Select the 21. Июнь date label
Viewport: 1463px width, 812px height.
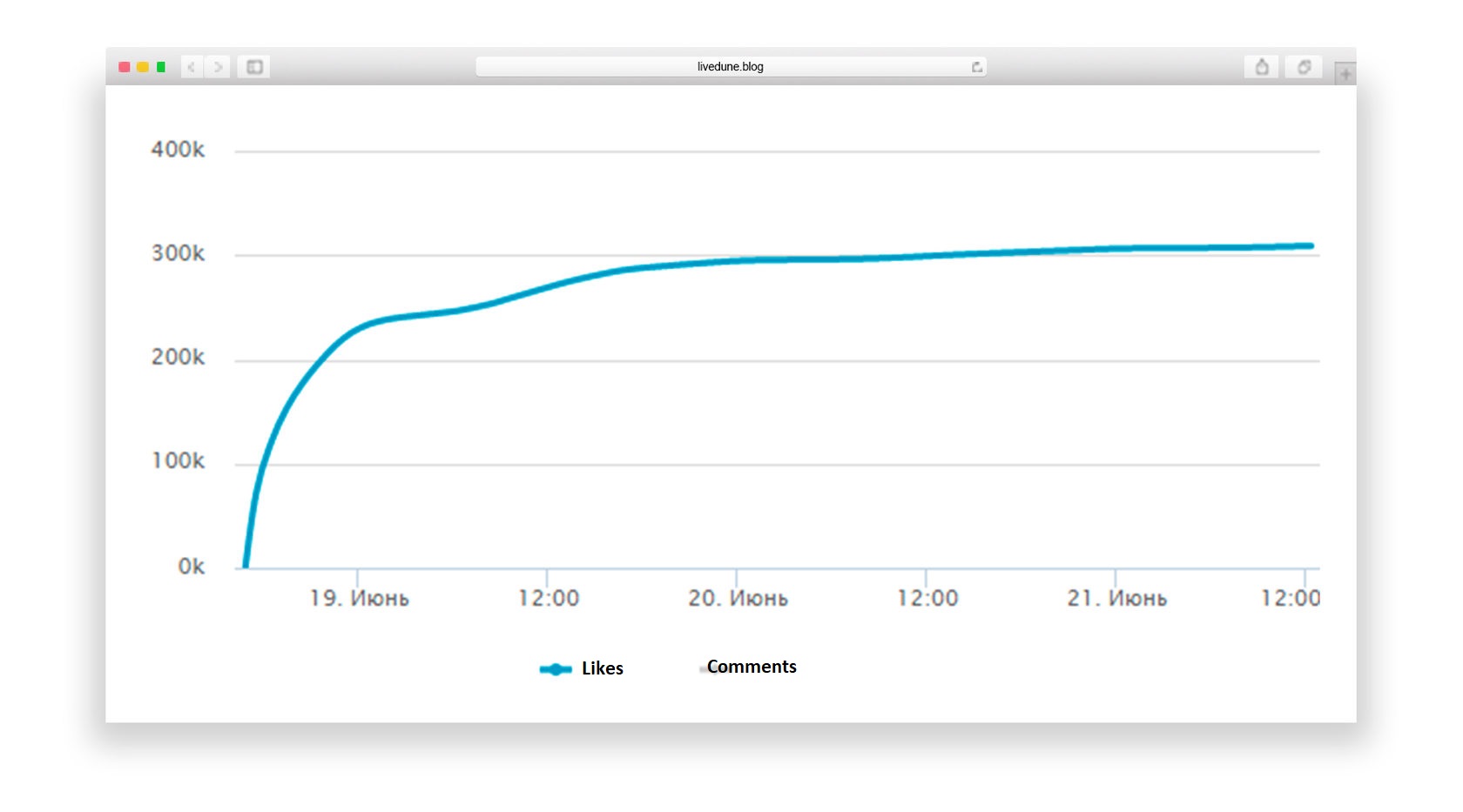pos(1116,599)
